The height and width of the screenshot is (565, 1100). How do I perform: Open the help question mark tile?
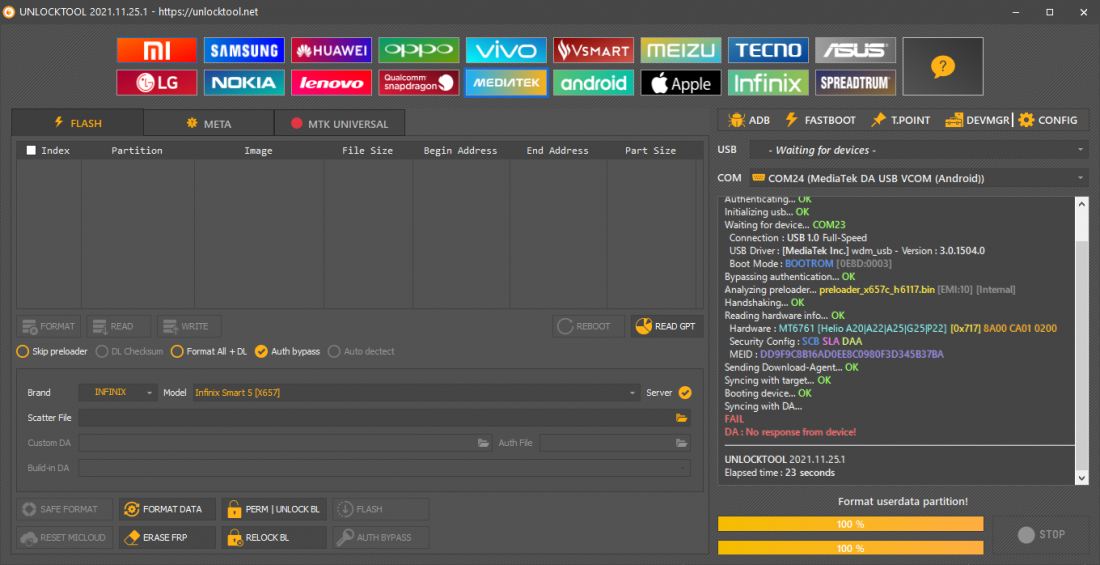point(943,67)
